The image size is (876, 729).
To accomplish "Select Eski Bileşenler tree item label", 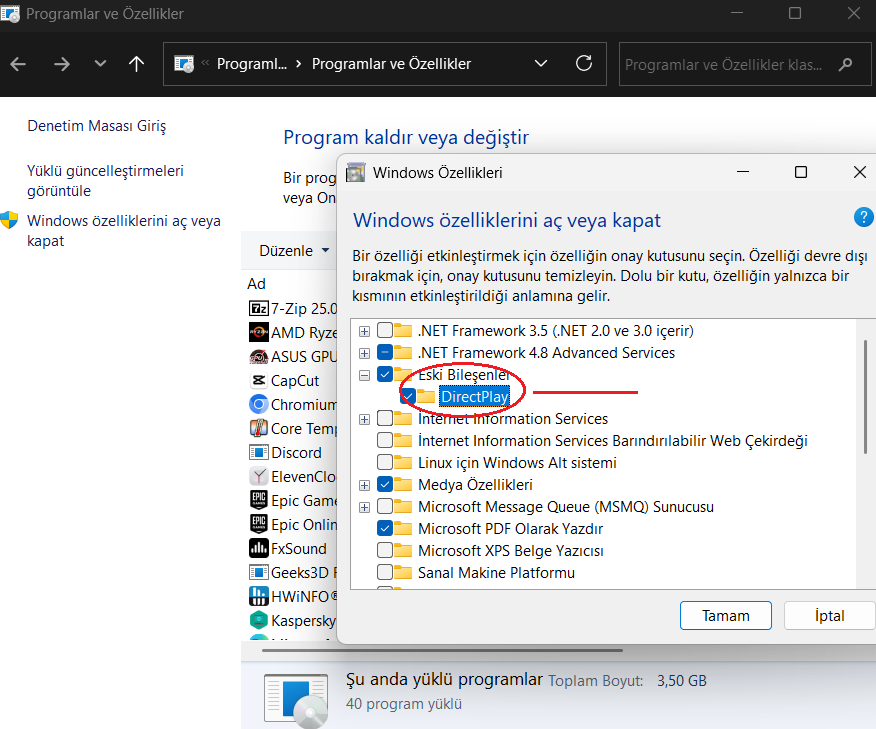I will coord(464,374).
